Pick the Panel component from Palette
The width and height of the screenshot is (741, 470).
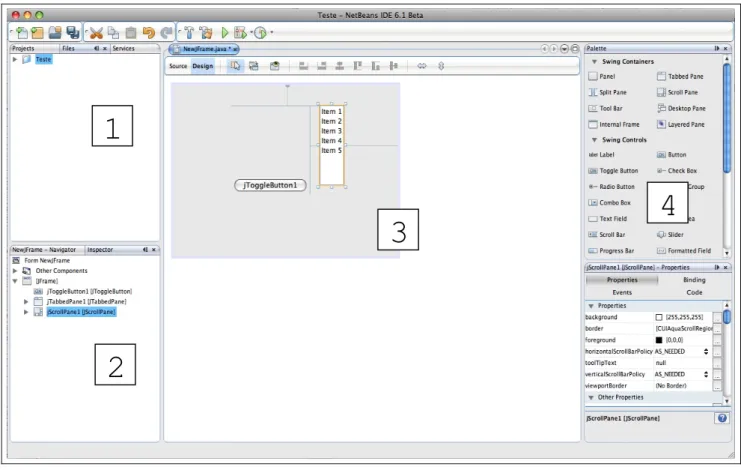coord(602,76)
